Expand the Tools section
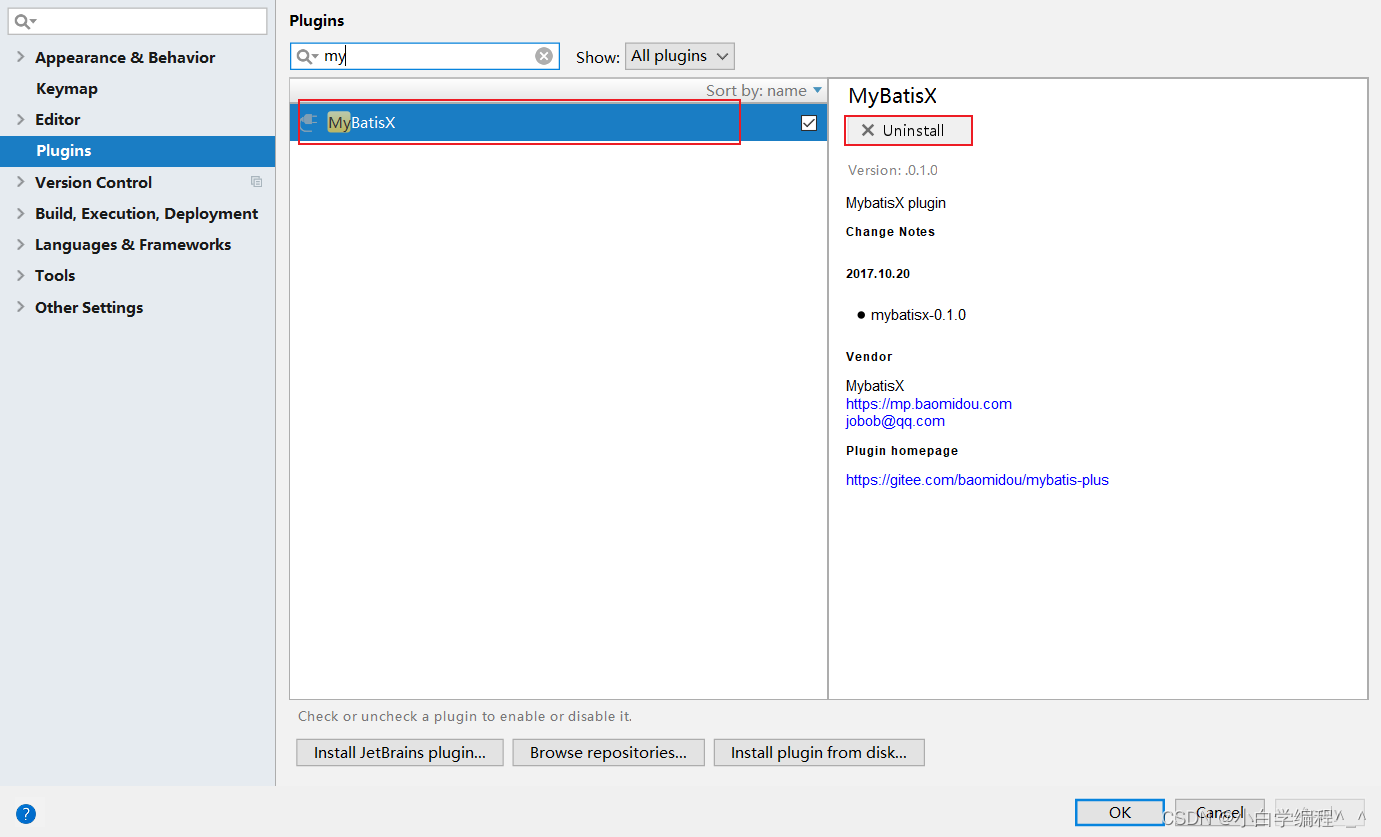Viewport: 1381px width, 837px height. [20, 275]
